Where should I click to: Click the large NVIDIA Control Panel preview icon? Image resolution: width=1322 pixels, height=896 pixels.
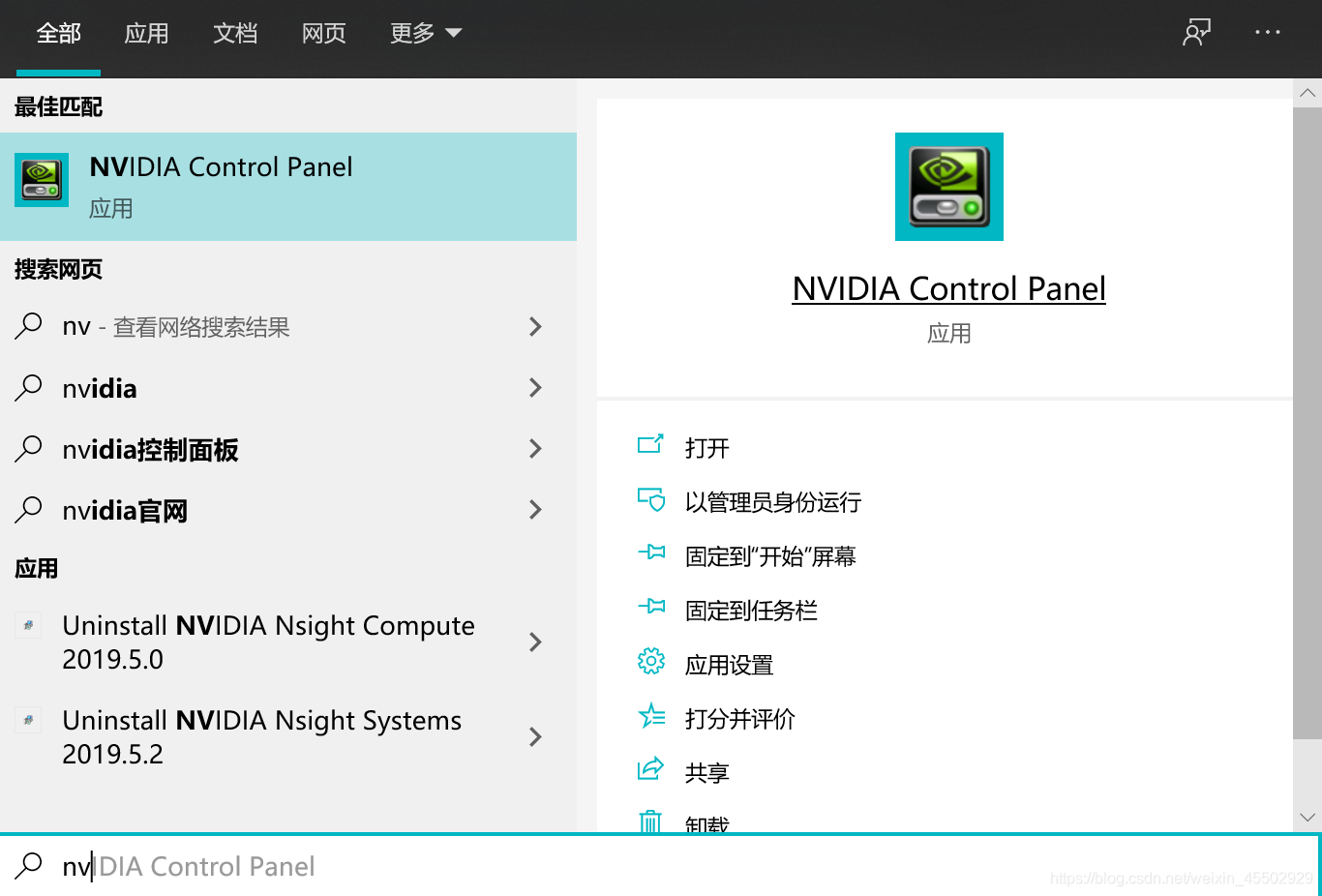(949, 187)
